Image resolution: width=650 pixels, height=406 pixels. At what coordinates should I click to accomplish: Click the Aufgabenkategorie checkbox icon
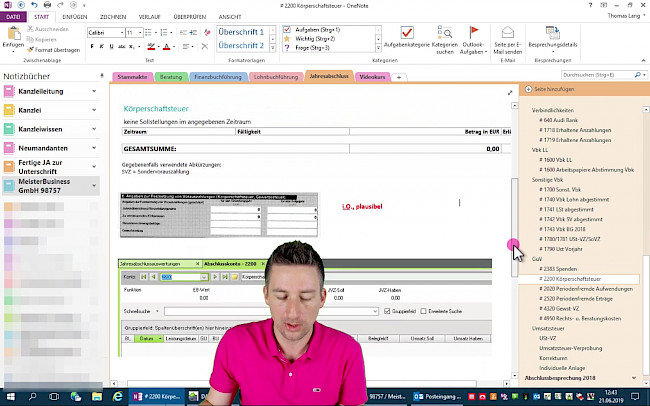[x=406, y=33]
